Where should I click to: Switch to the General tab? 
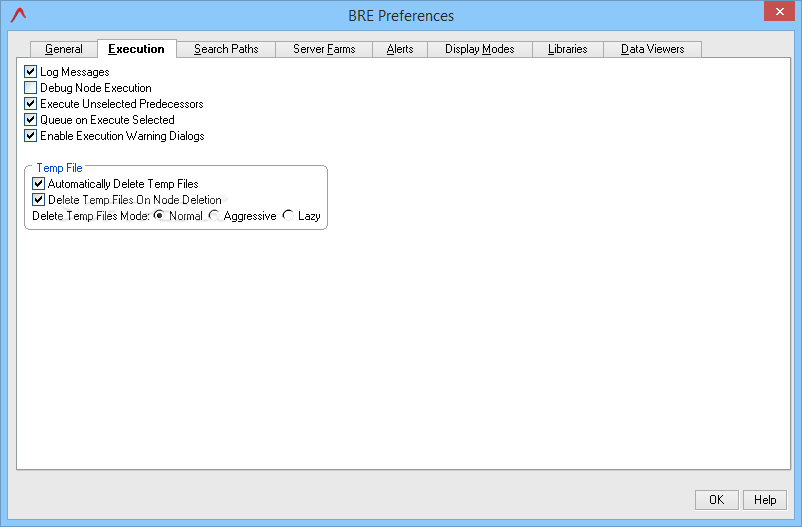click(64, 49)
